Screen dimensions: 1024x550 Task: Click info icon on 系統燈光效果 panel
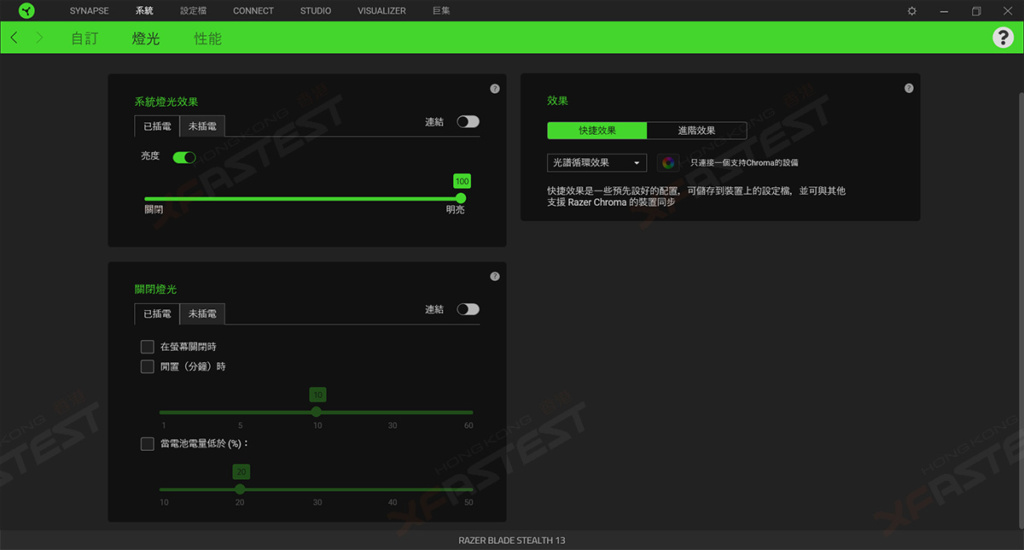494,89
